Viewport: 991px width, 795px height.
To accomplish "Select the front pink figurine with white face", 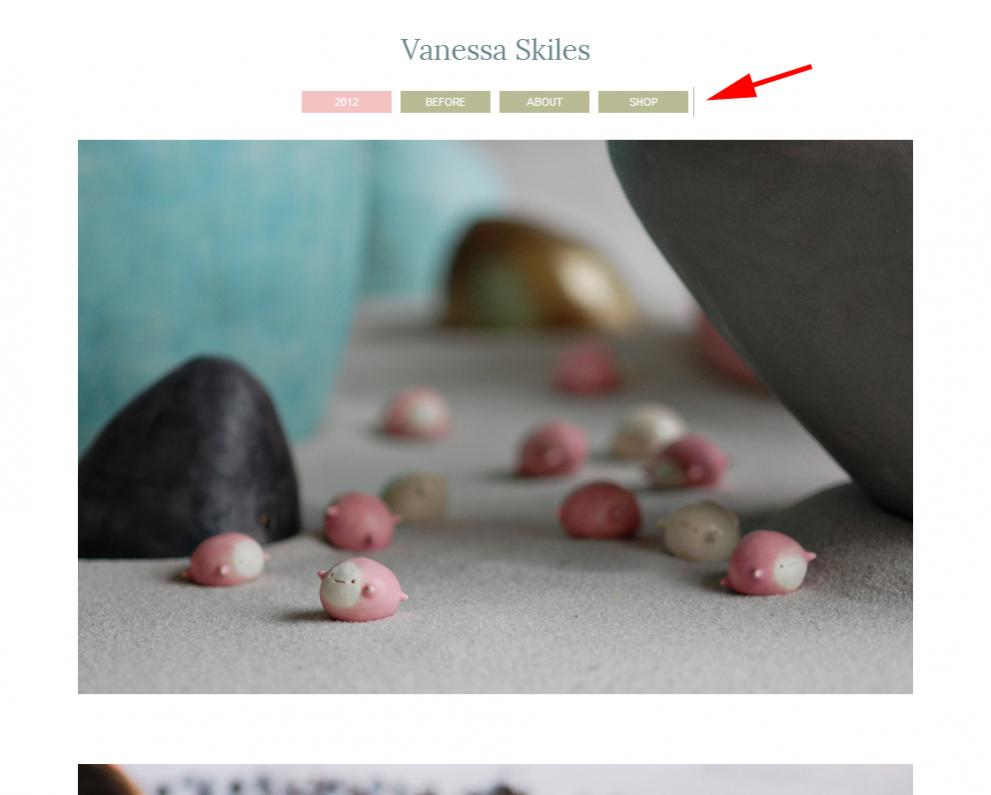I will tap(362, 589).
